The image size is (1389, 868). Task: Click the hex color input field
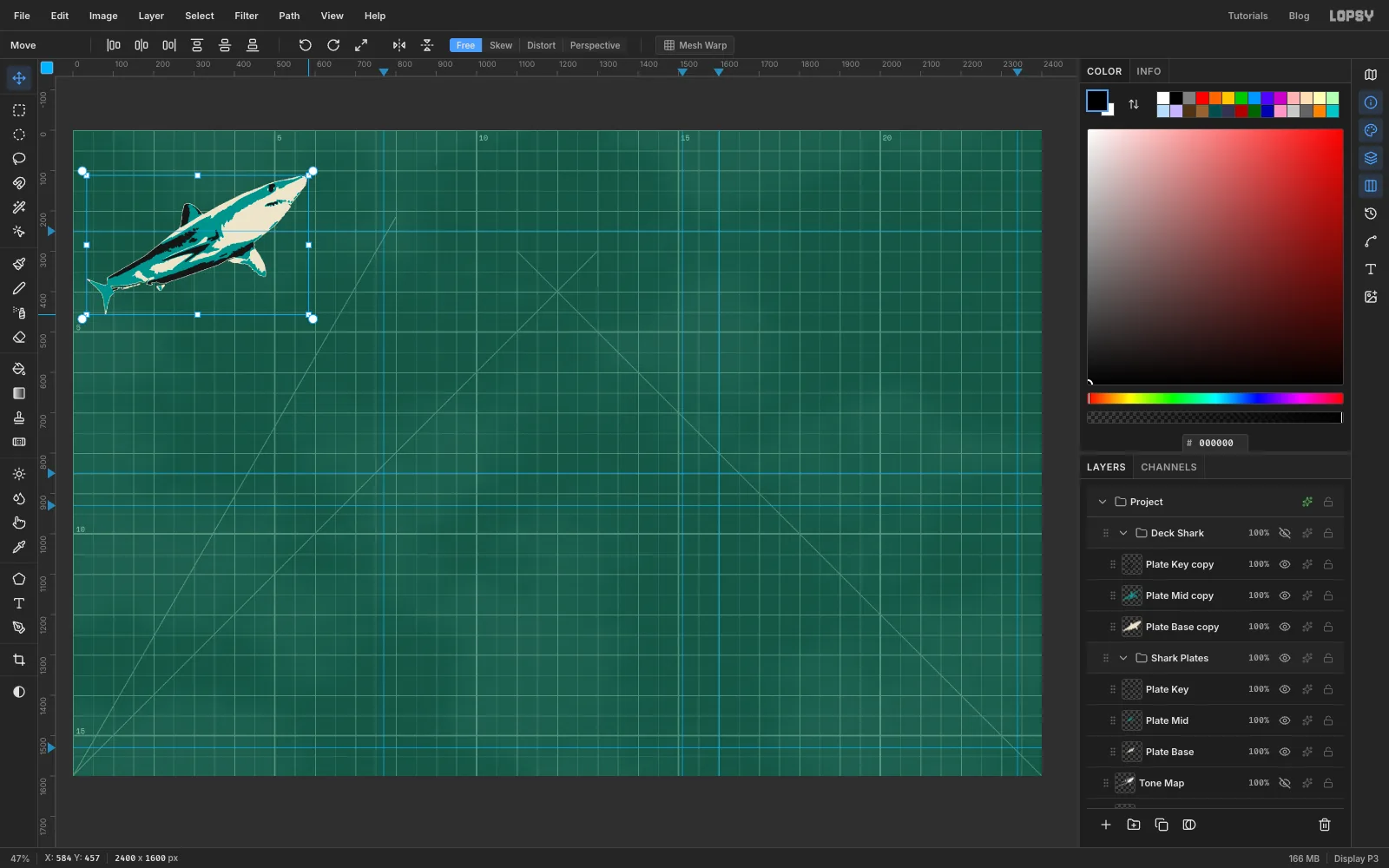[1215, 443]
